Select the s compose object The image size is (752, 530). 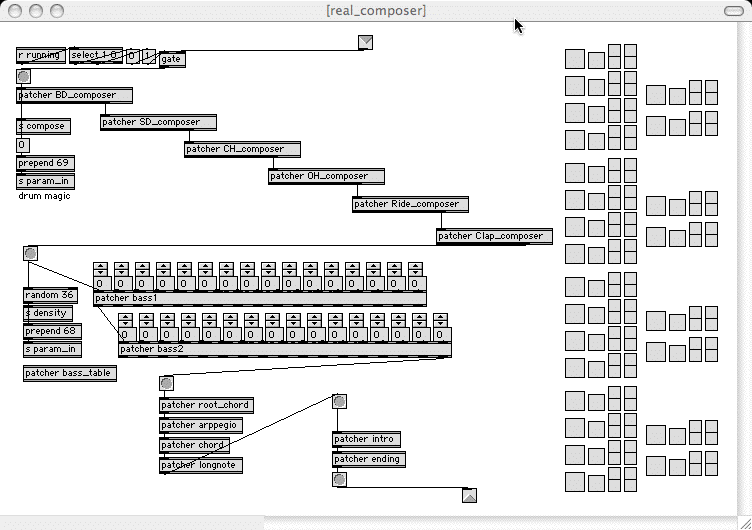coord(43,126)
